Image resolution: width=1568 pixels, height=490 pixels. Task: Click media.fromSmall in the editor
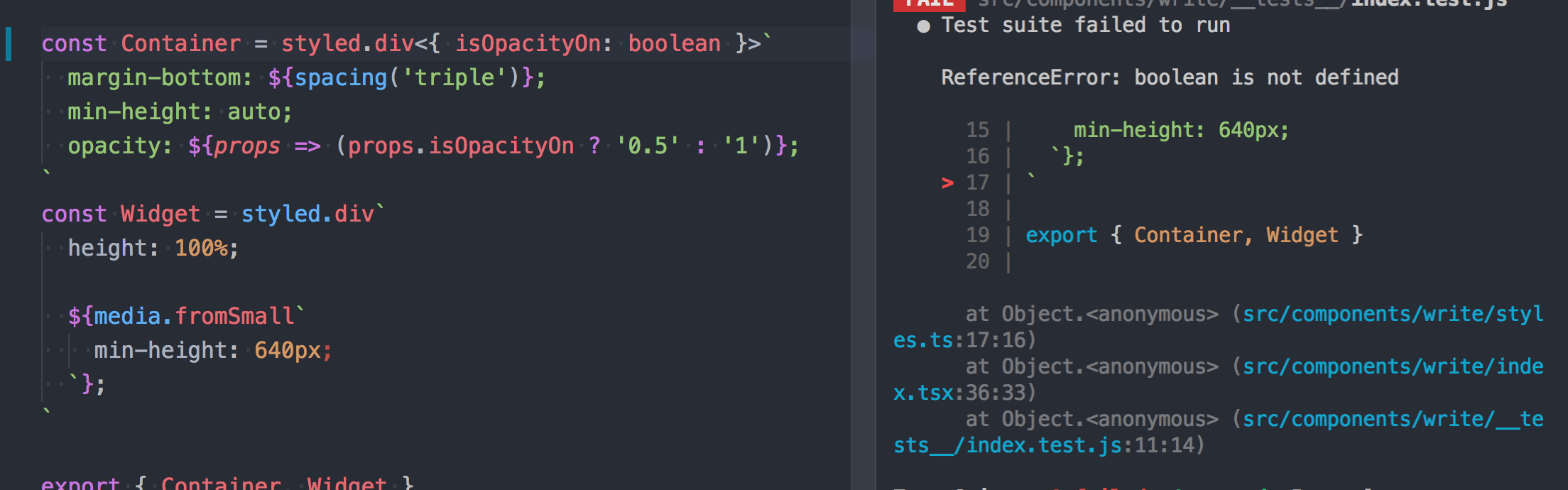[x=194, y=317]
